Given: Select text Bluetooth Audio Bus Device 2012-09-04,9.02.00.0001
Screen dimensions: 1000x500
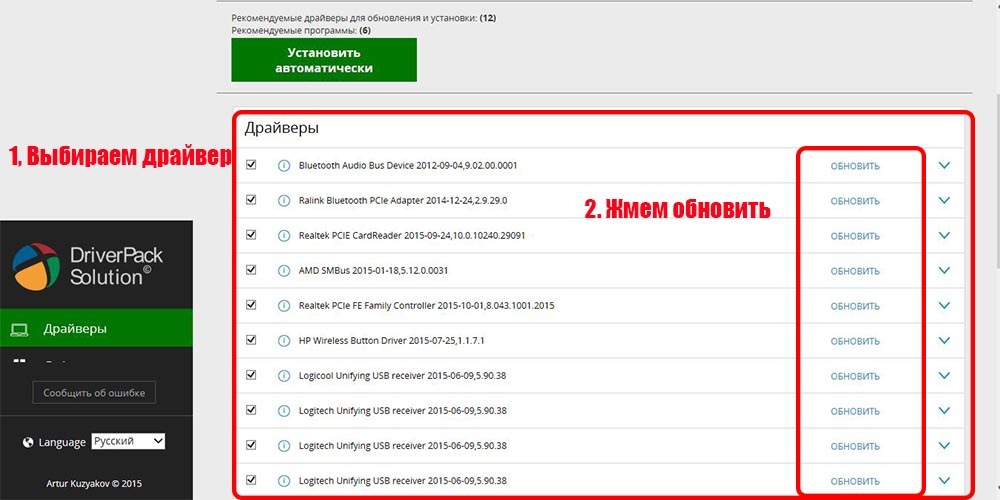Looking at the screenshot, I should pyautogui.click(x=408, y=165).
